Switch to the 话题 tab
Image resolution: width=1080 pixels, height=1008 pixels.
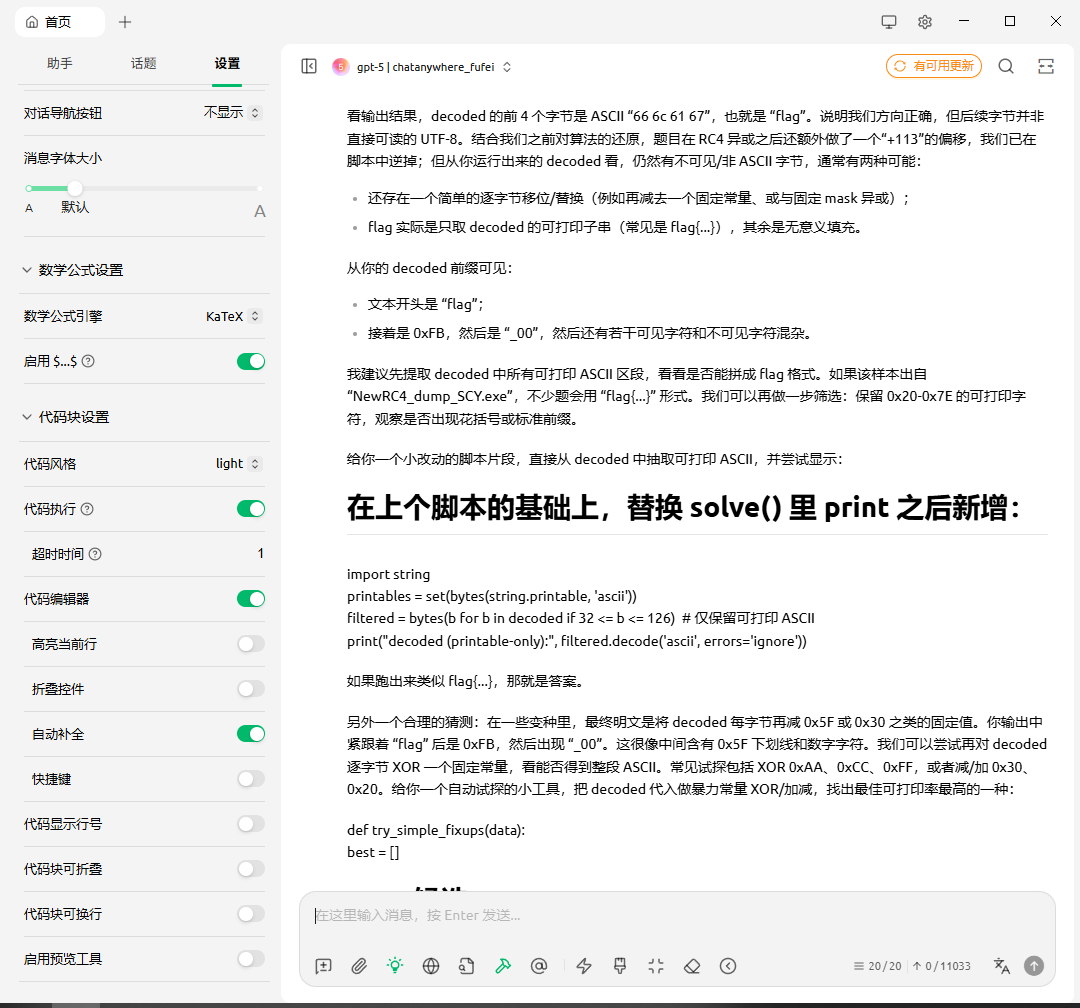click(143, 63)
